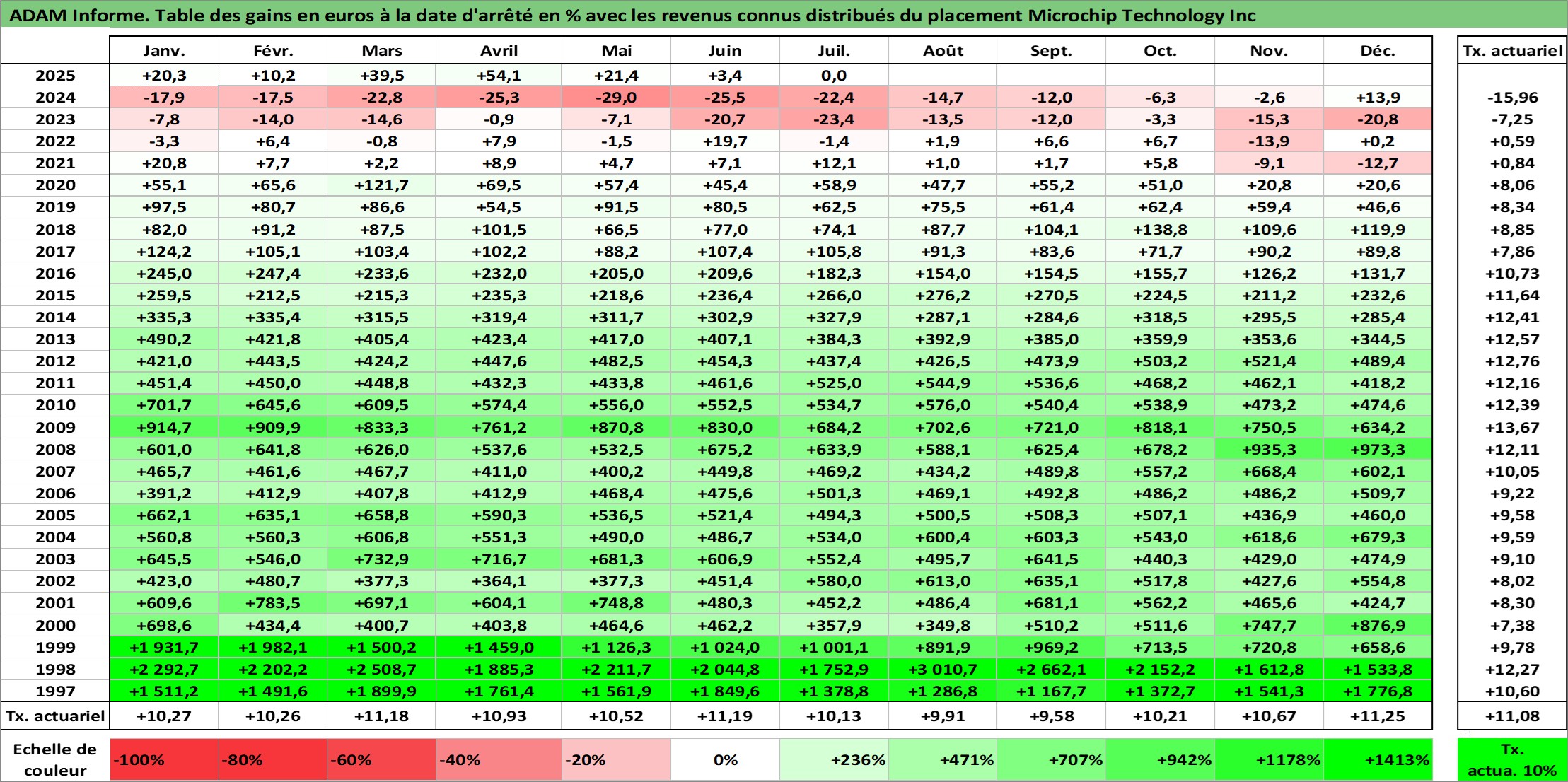Select cell +121,7 in Mars 2020
This screenshot has height=782, width=1568.
[x=382, y=185]
